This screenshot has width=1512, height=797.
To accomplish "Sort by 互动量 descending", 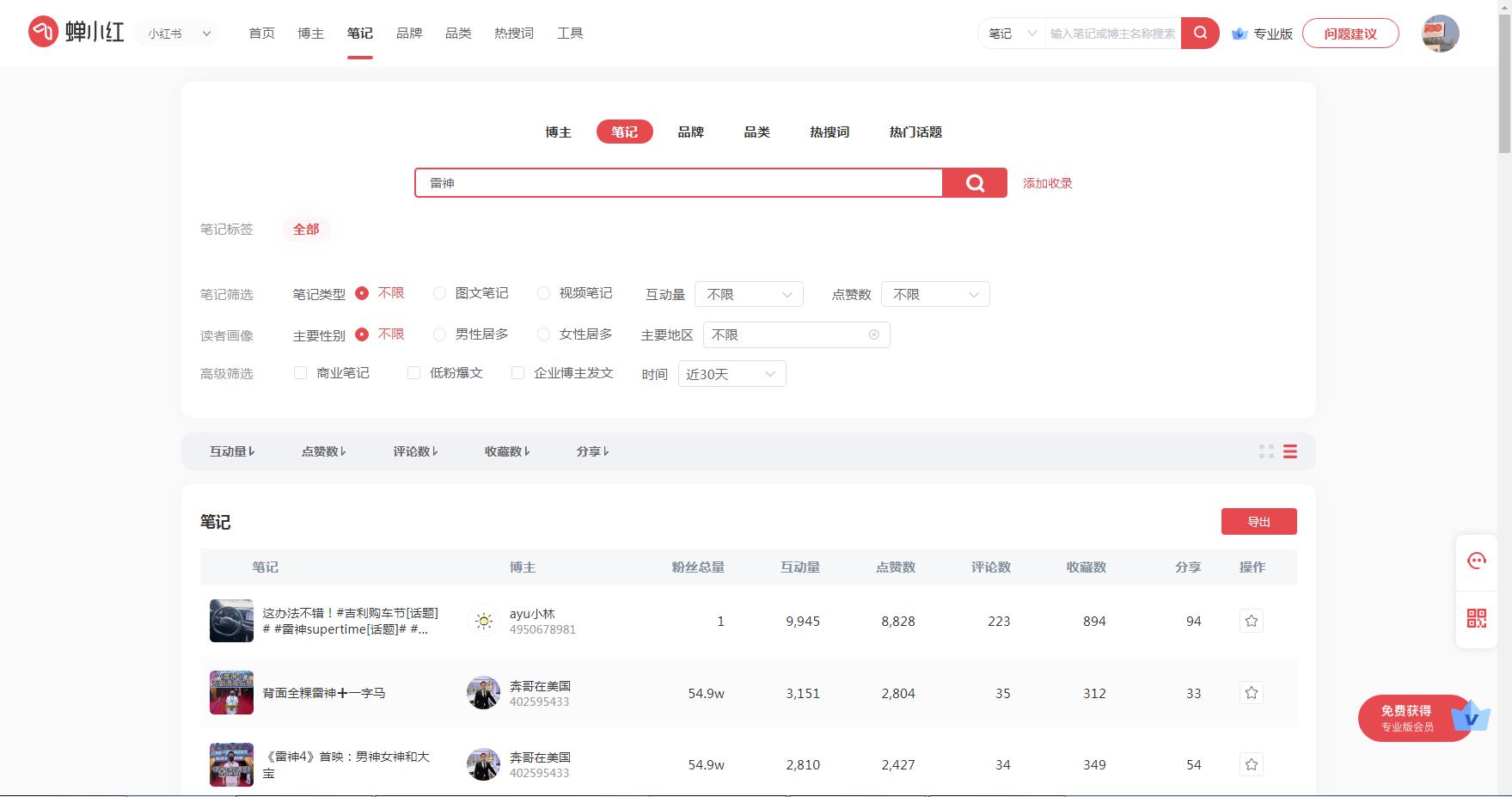I will pos(232,451).
